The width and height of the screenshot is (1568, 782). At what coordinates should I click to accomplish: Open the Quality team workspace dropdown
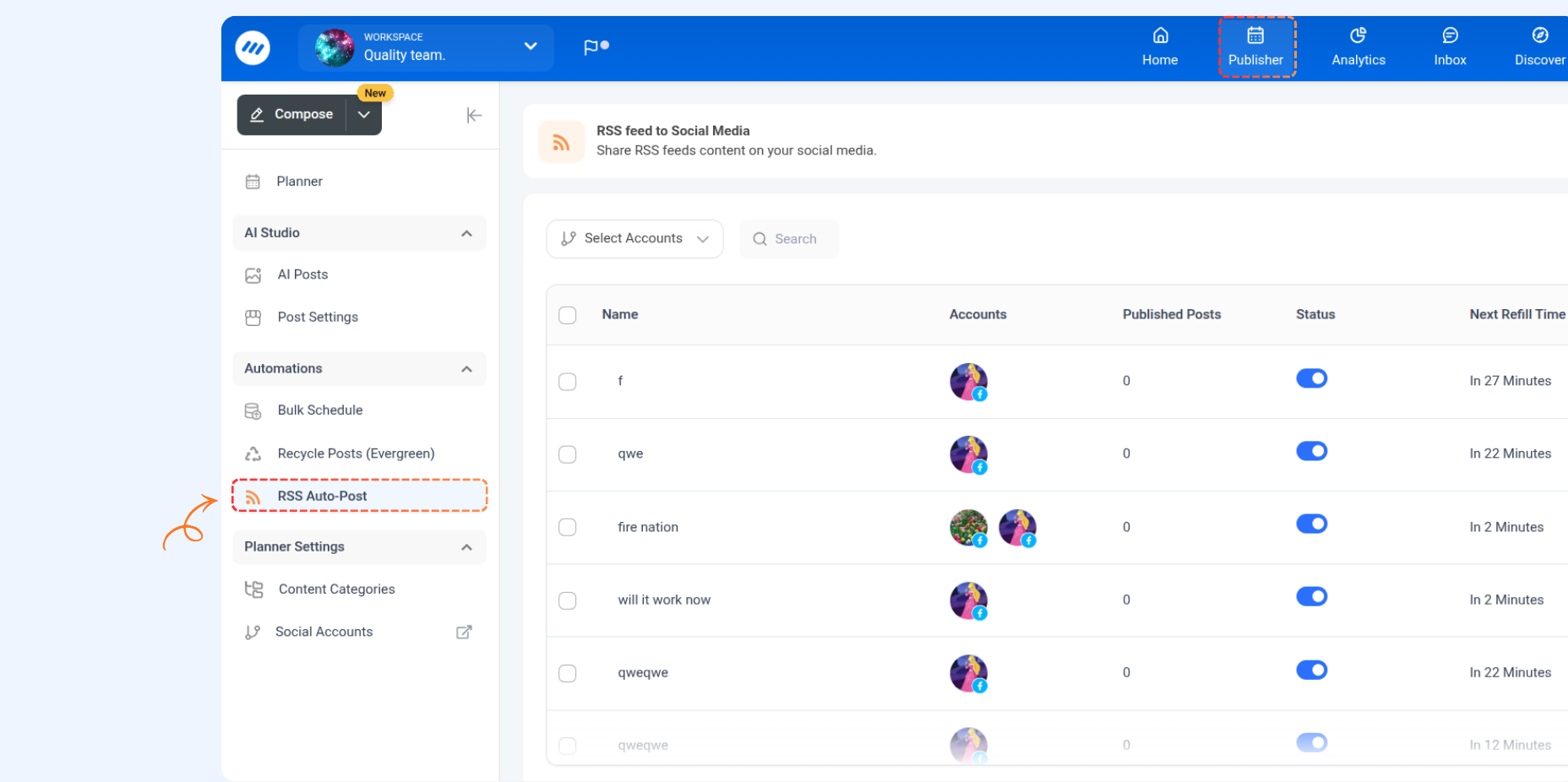click(426, 47)
